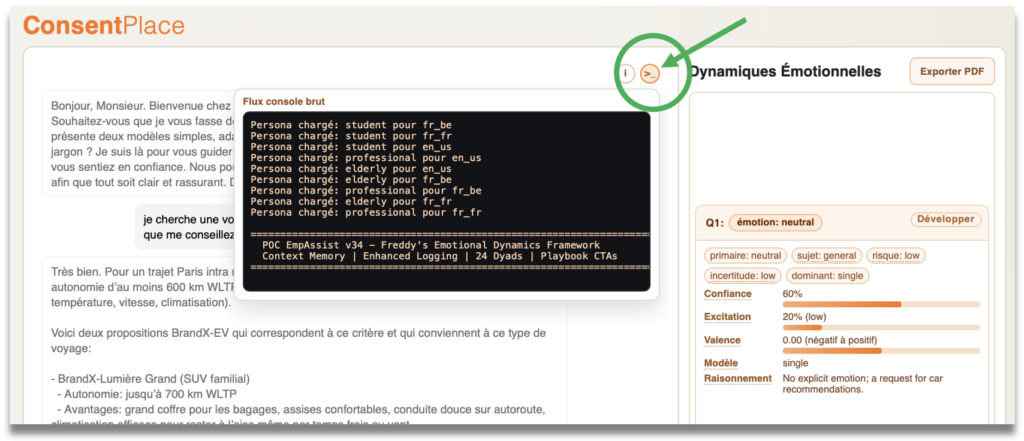Click the Valence progress bar

[881, 350]
